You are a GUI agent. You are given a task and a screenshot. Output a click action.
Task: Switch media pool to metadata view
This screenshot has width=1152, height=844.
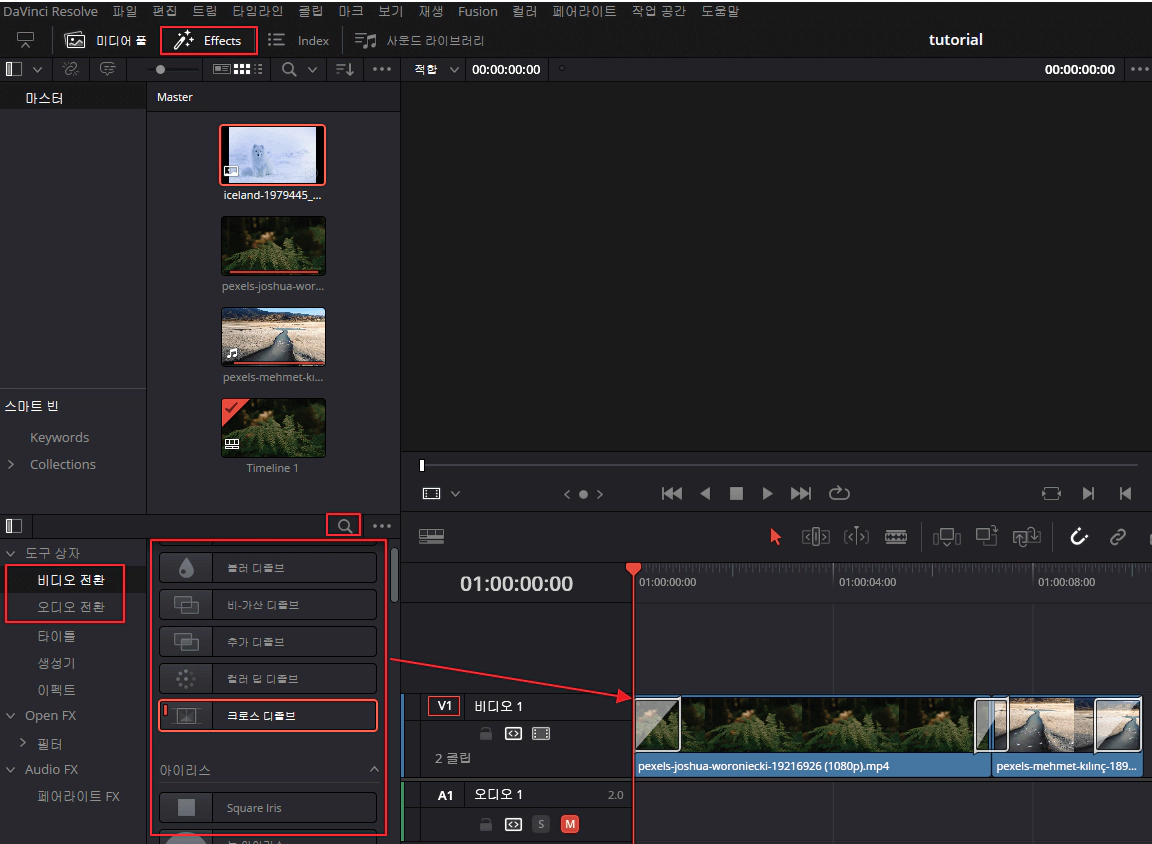click(222, 69)
